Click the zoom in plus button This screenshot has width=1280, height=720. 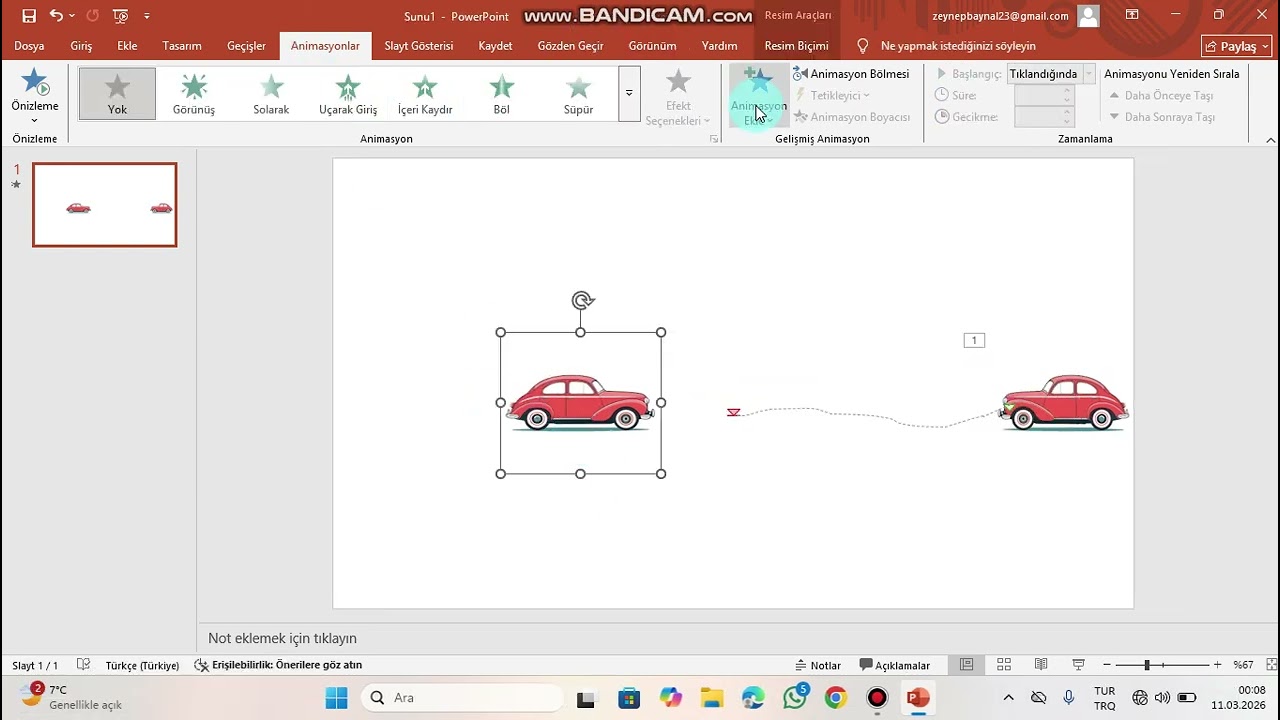coord(1217,665)
